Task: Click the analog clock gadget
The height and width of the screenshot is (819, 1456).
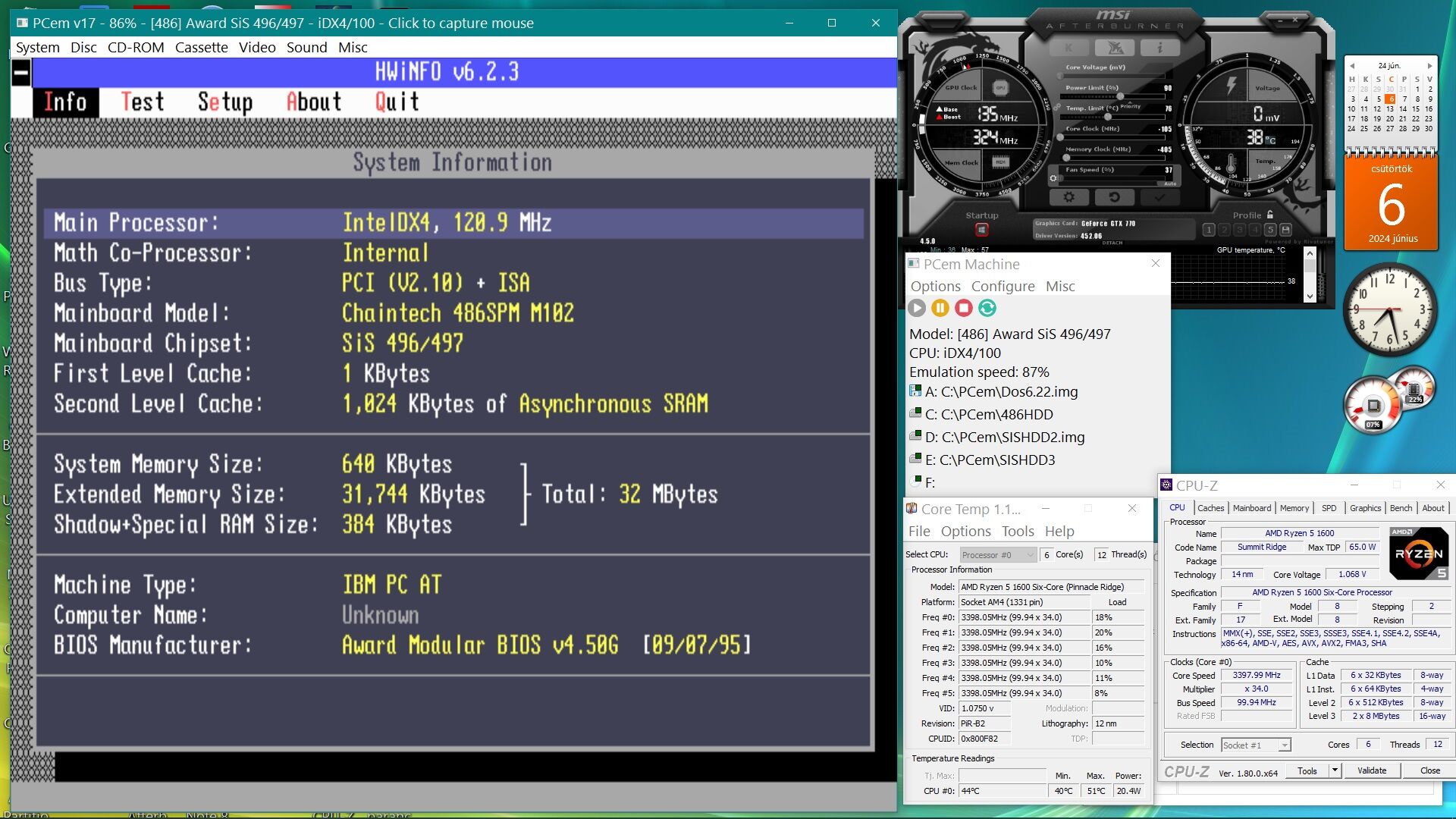Action: click(1389, 310)
